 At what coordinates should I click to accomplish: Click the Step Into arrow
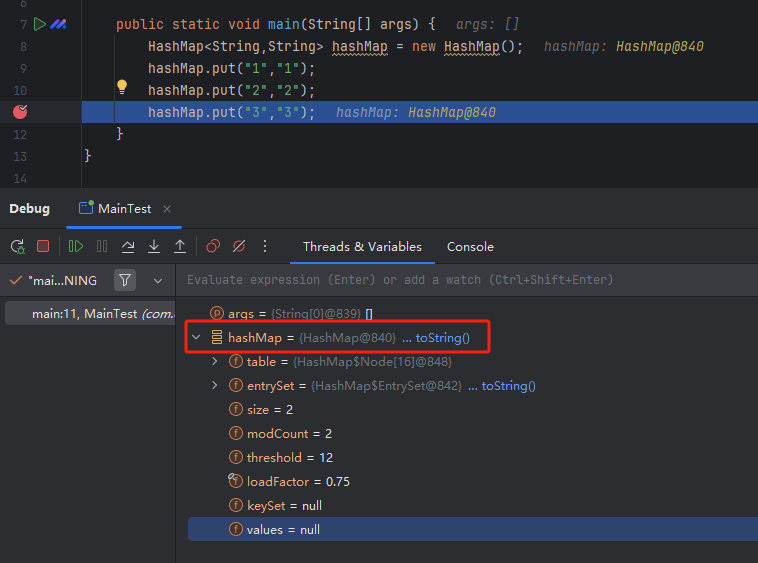pyautogui.click(x=154, y=246)
